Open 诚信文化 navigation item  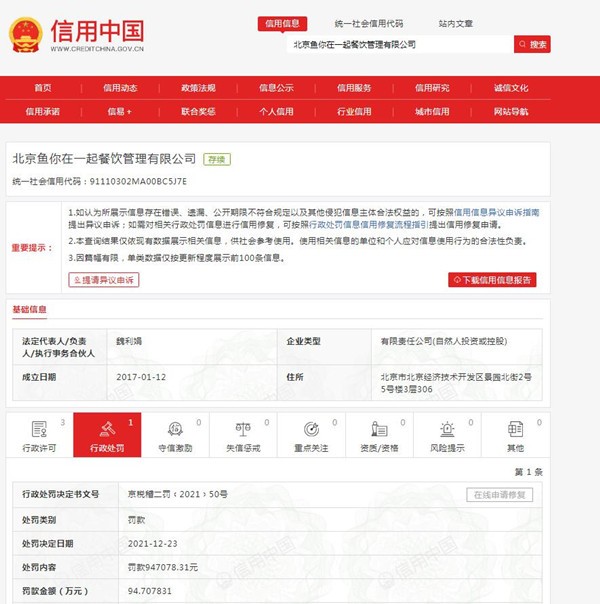click(511, 88)
